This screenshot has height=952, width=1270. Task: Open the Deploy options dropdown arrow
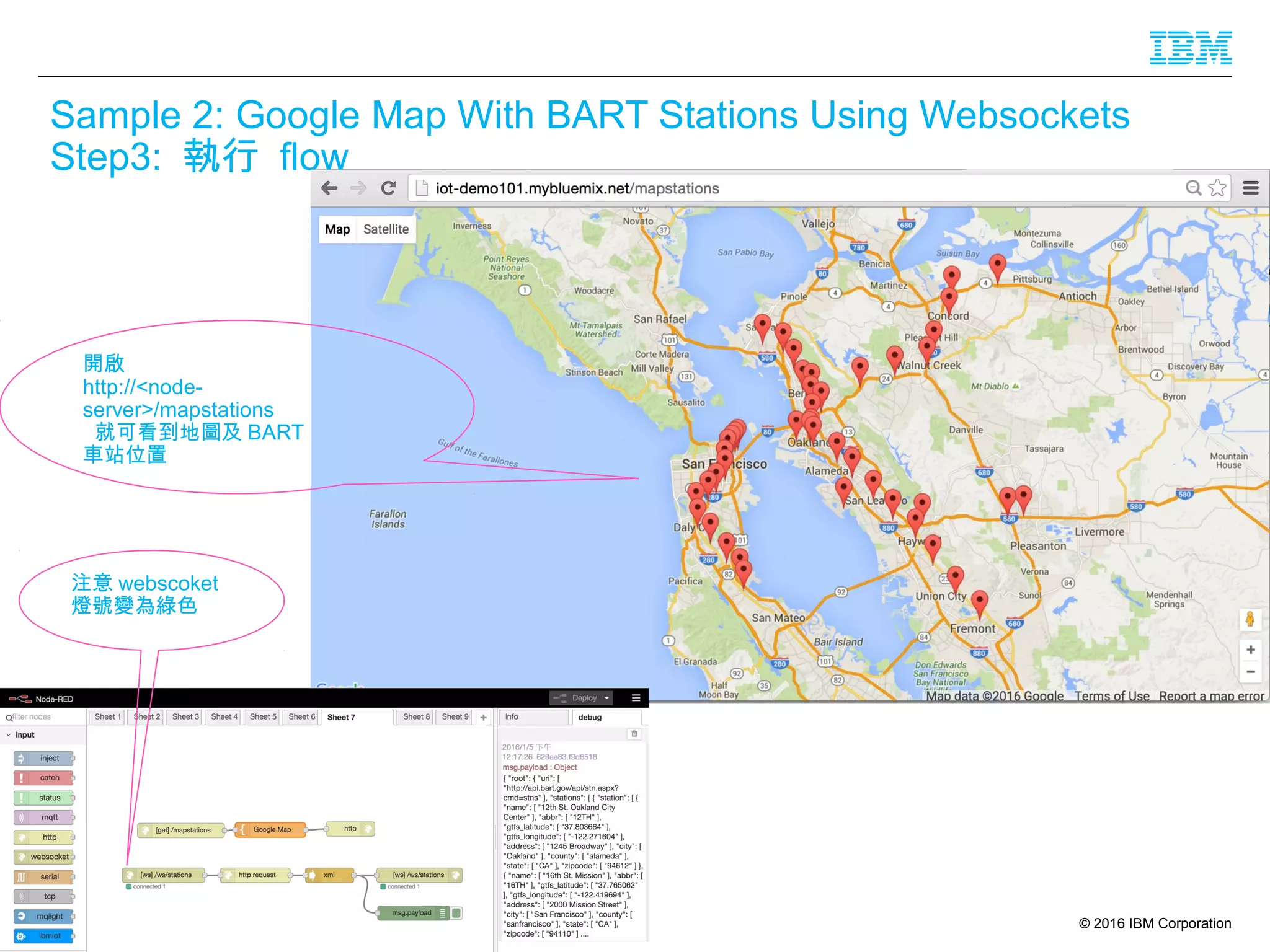click(606, 698)
